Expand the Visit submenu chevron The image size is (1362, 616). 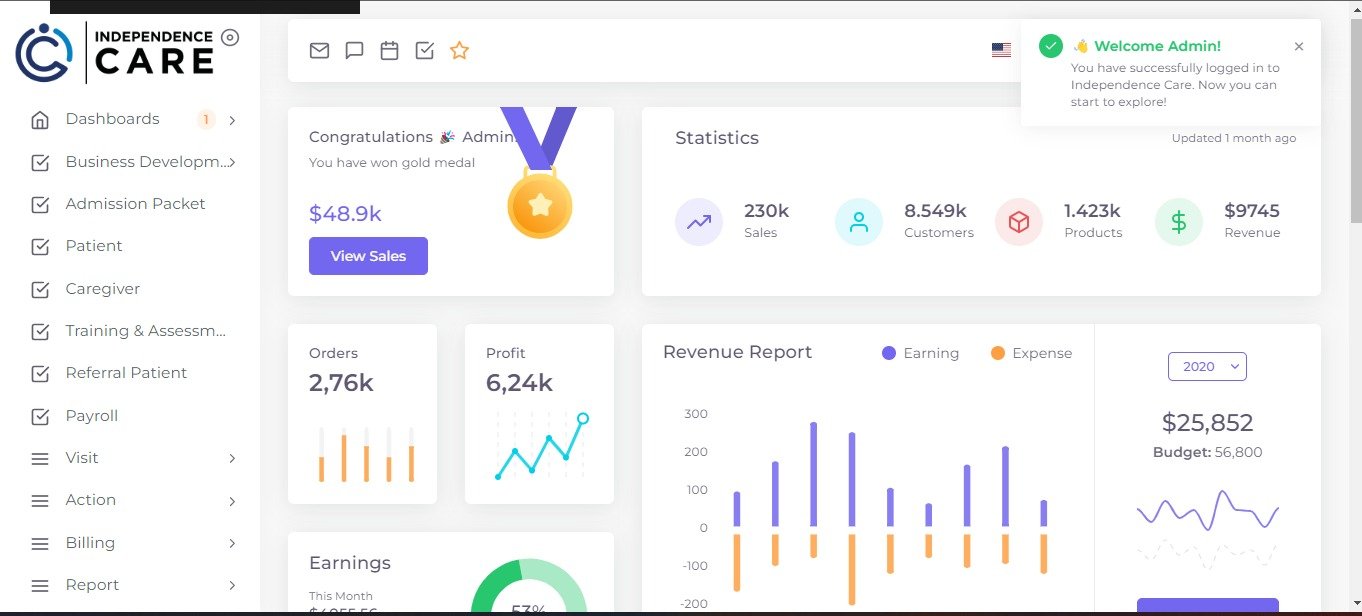coord(232,458)
